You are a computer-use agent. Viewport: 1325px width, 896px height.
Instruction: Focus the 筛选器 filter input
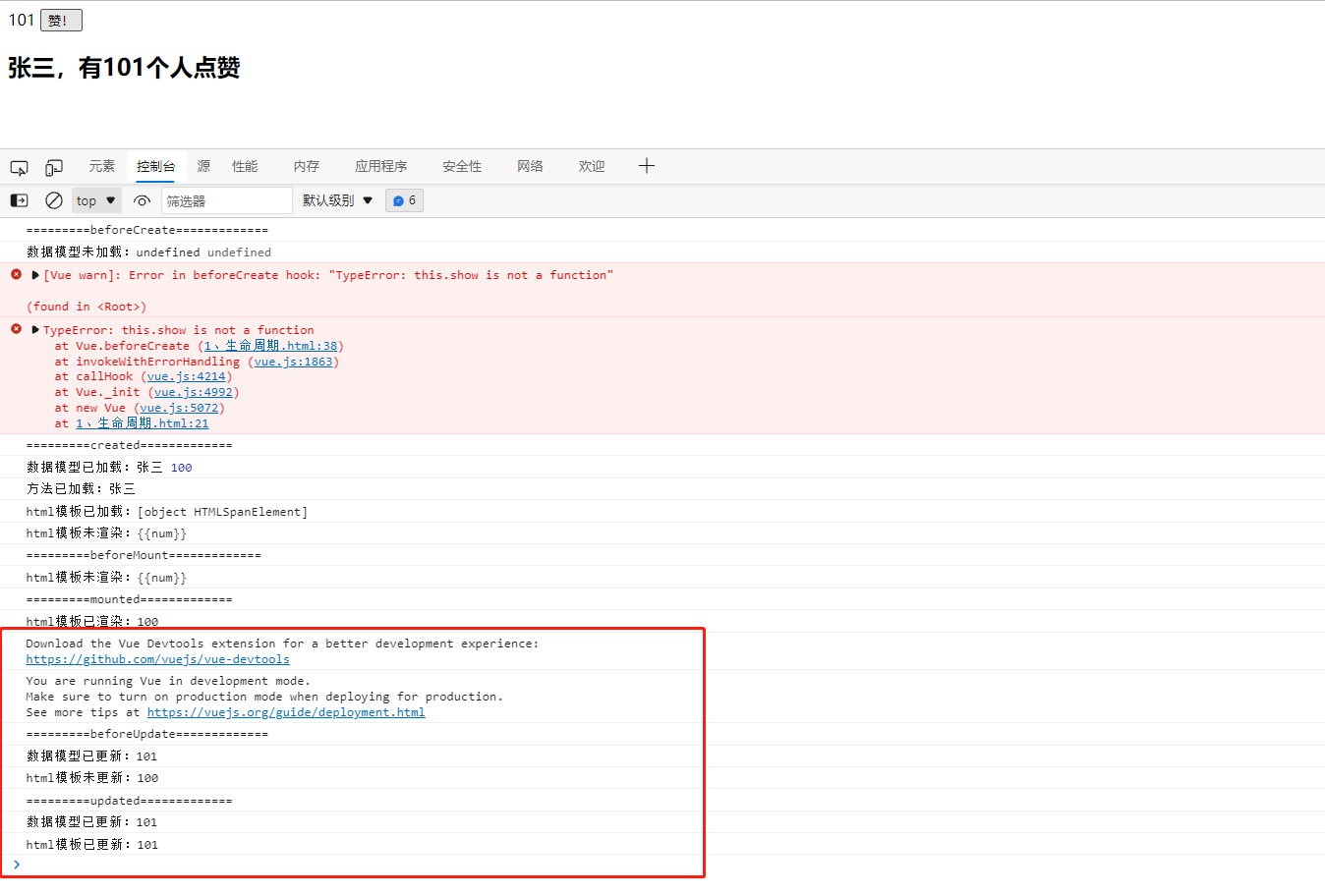pyautogui.click(x=227, y=200)
